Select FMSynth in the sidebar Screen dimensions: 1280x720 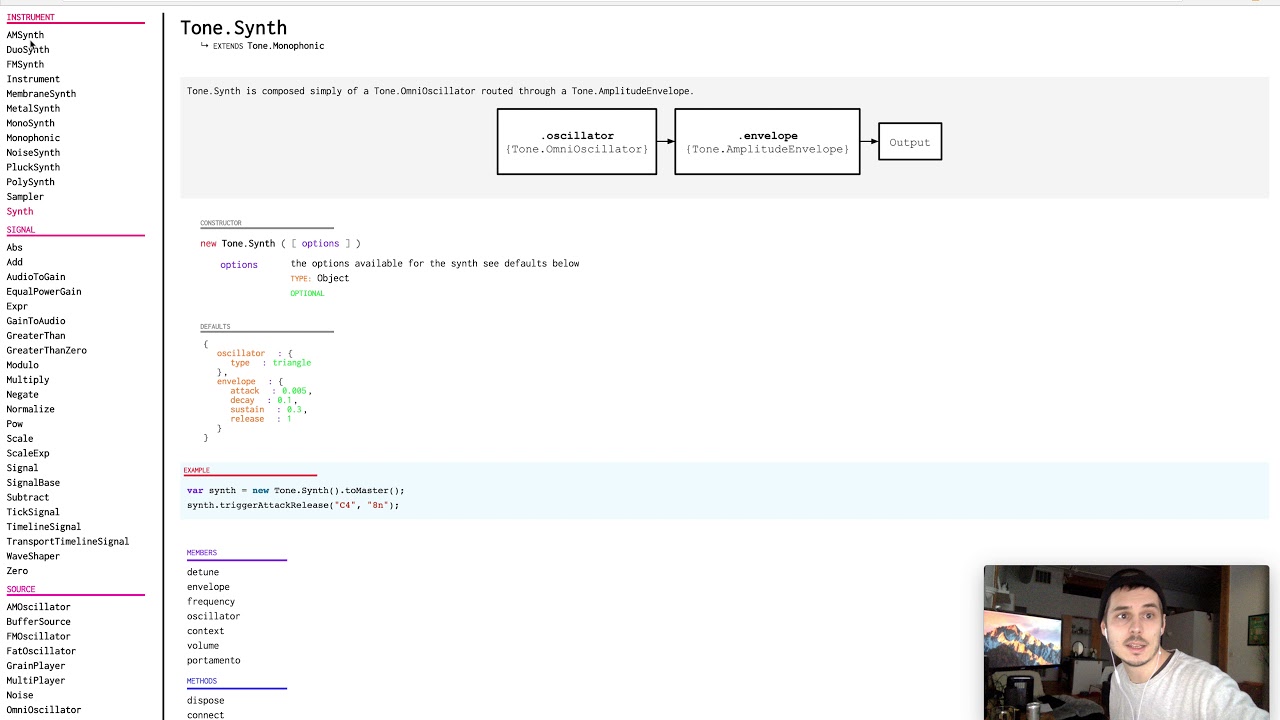click(25, 64)
